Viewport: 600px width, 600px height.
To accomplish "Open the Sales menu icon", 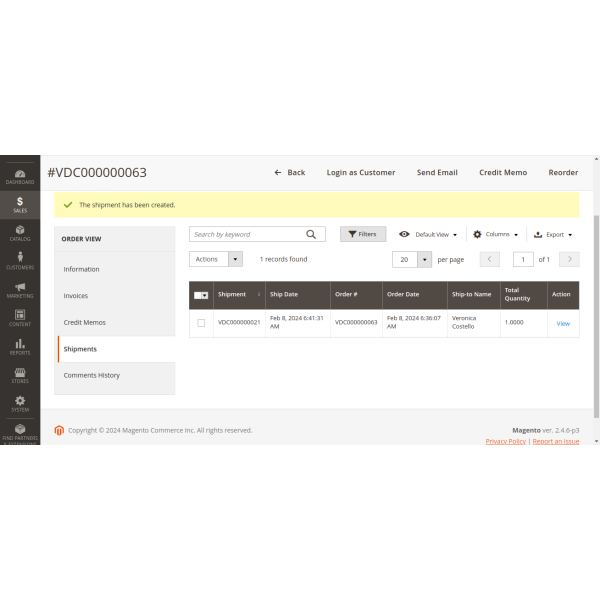I will 20,204.
